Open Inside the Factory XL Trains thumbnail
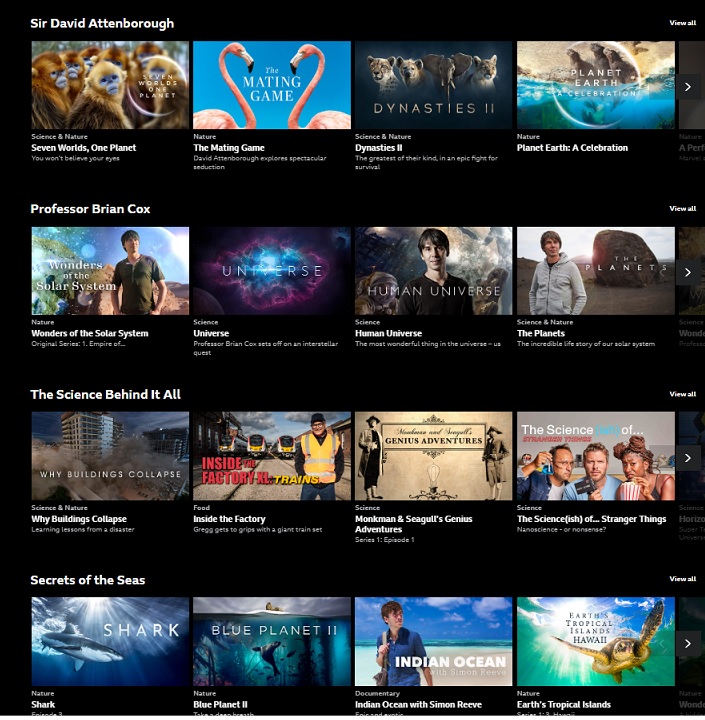 272,456
